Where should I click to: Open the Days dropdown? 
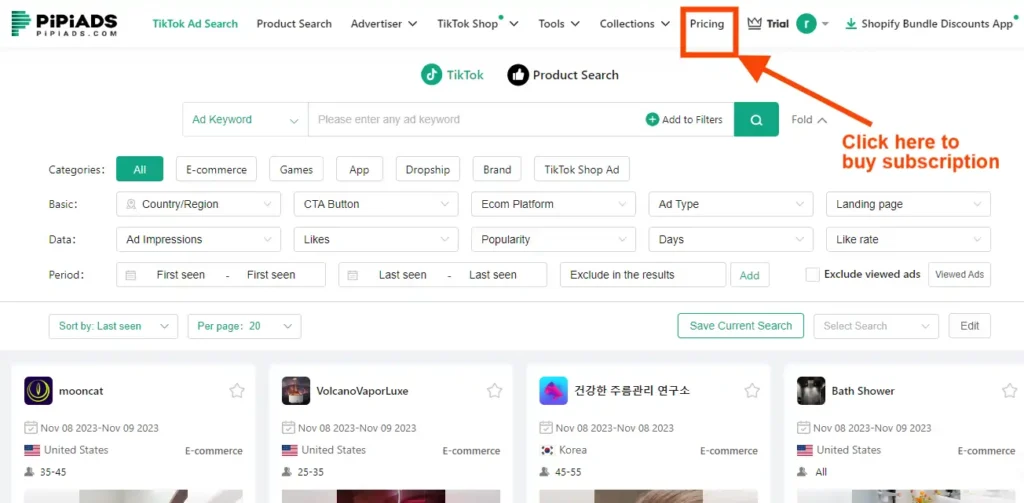point(731,240)
